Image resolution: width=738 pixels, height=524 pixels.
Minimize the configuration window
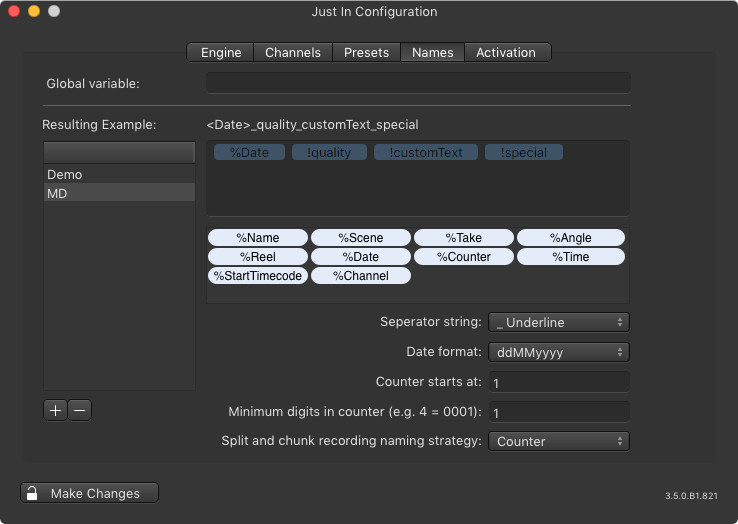[34, 11]
